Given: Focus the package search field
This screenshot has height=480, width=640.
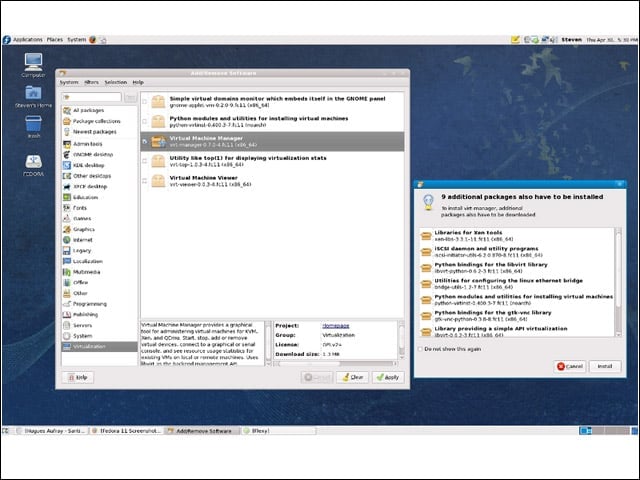Looking at the screenshot, I should pyautogui.click(x=92, y=98).
